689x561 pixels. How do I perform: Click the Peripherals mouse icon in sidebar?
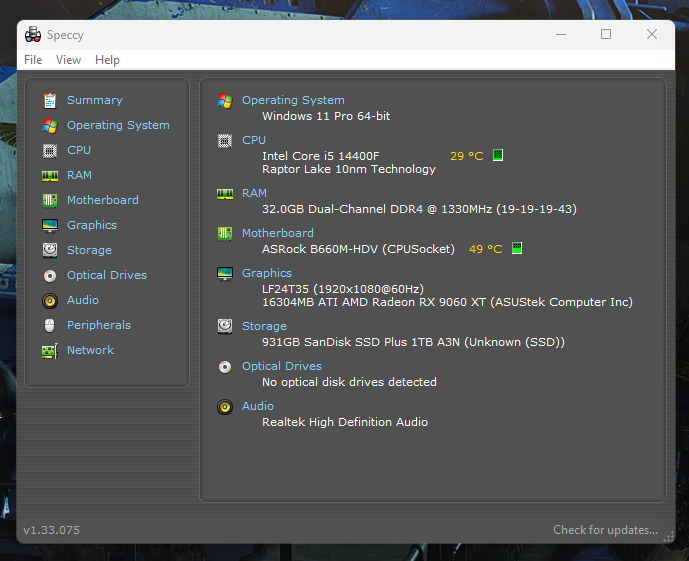(x=50, y=326)
